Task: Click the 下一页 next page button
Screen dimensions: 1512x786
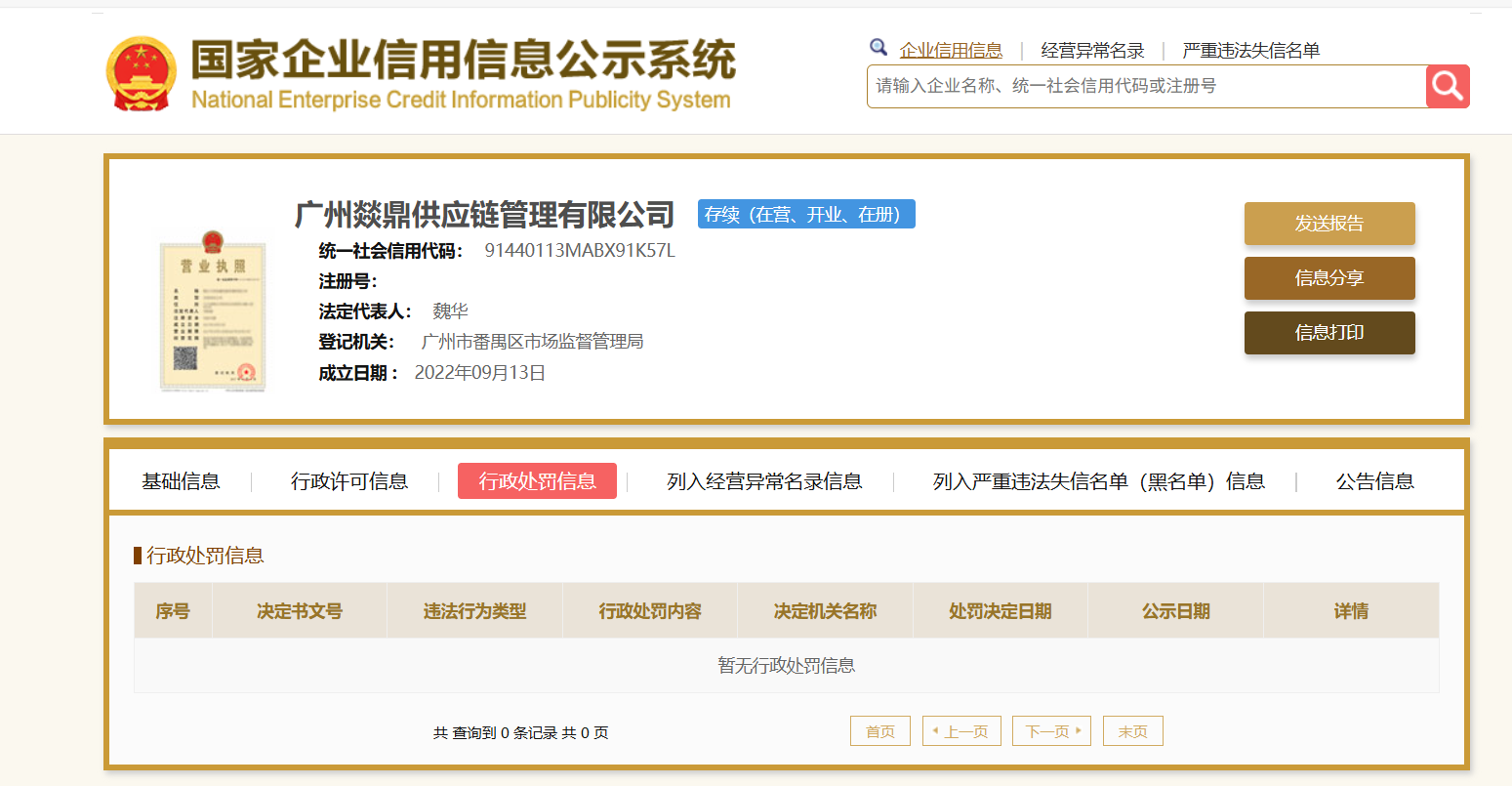Action: (1051, 731)
